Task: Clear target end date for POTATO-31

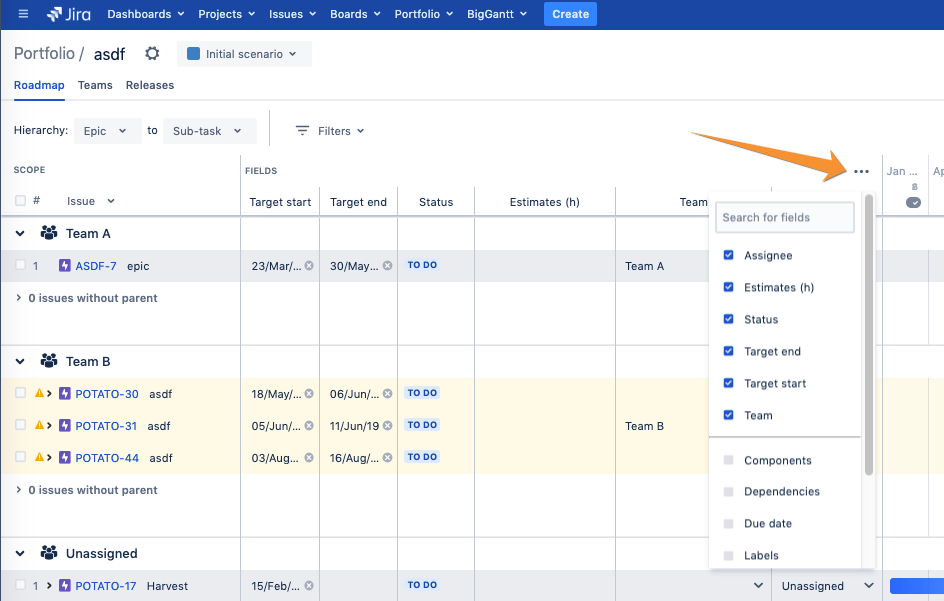Action: click(387, 426)
